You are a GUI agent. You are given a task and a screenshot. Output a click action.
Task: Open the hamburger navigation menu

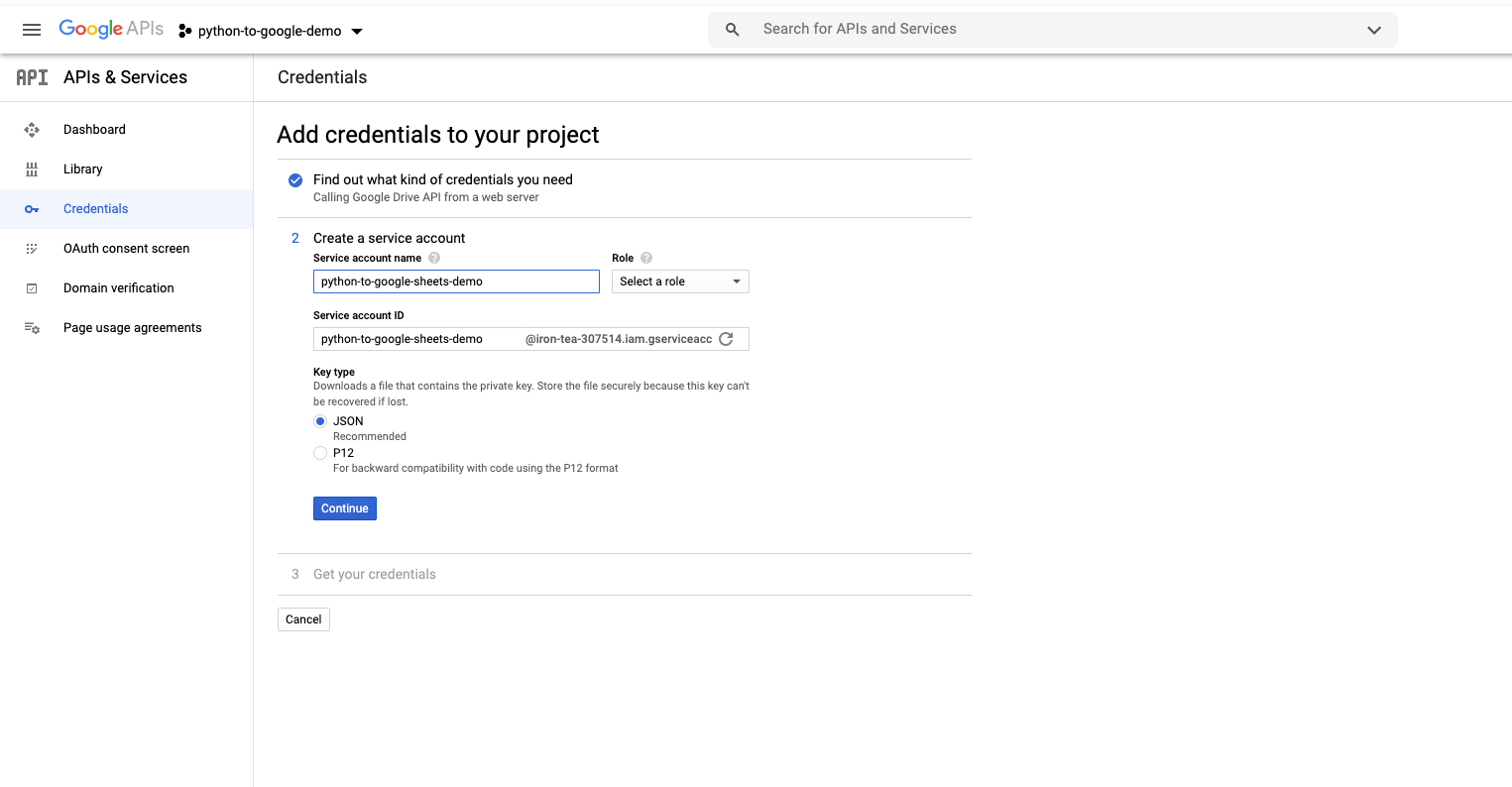click(x=32, y=29)
